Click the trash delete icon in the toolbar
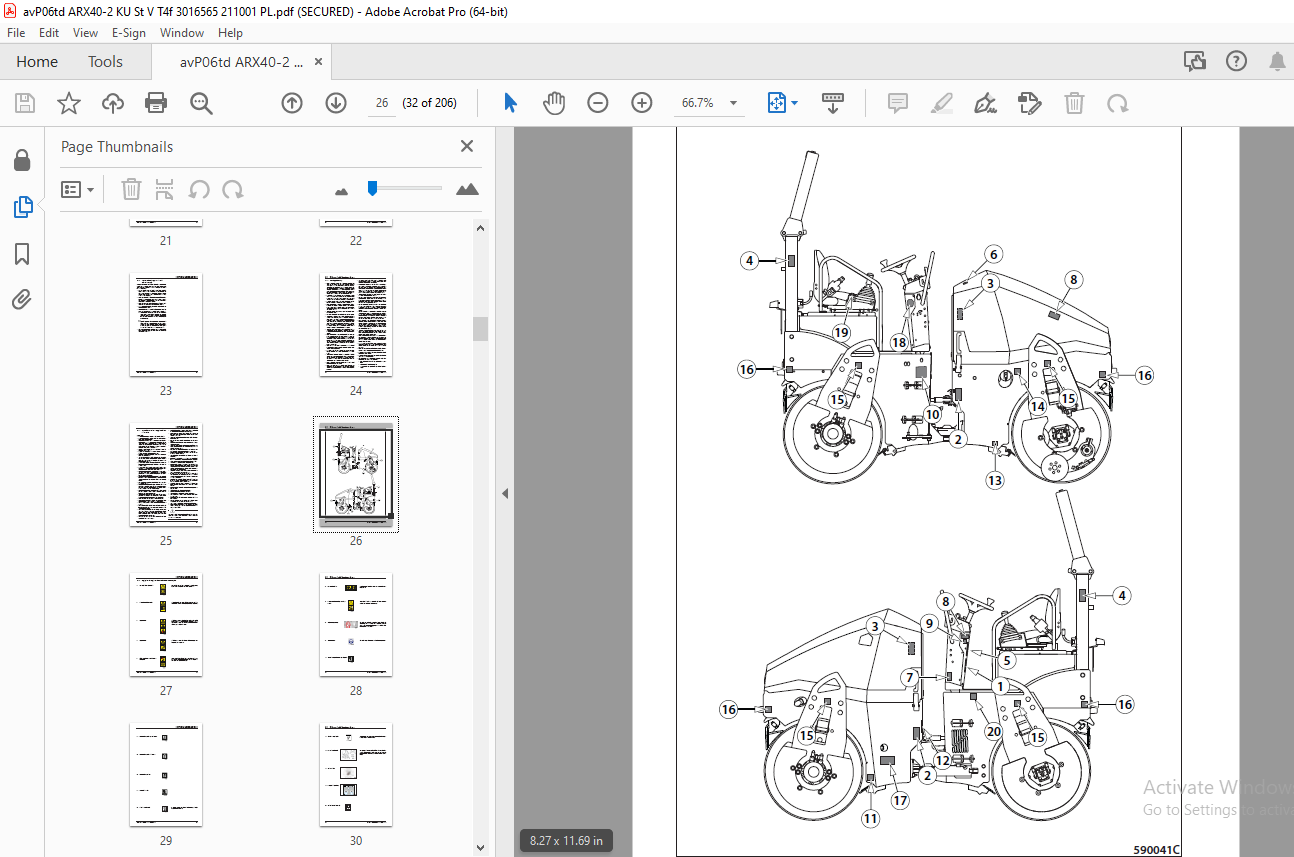 (x=1074, y=103)
